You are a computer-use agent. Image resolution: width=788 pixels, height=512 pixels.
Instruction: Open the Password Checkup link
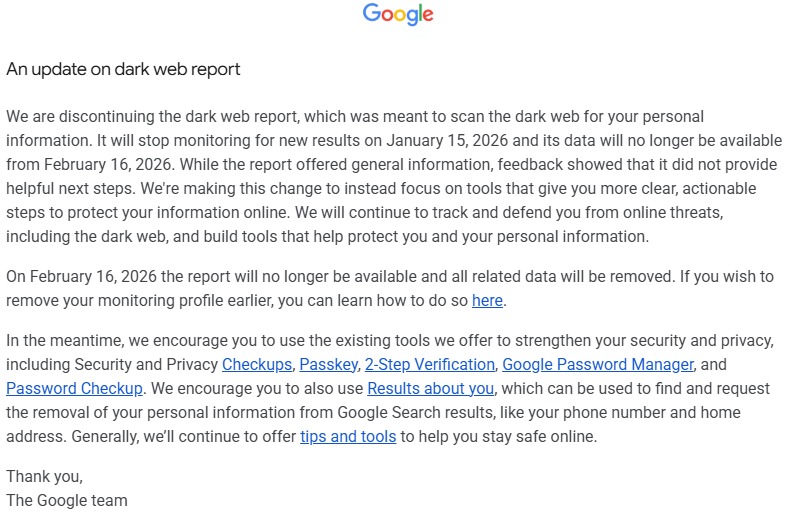[75, 388]
